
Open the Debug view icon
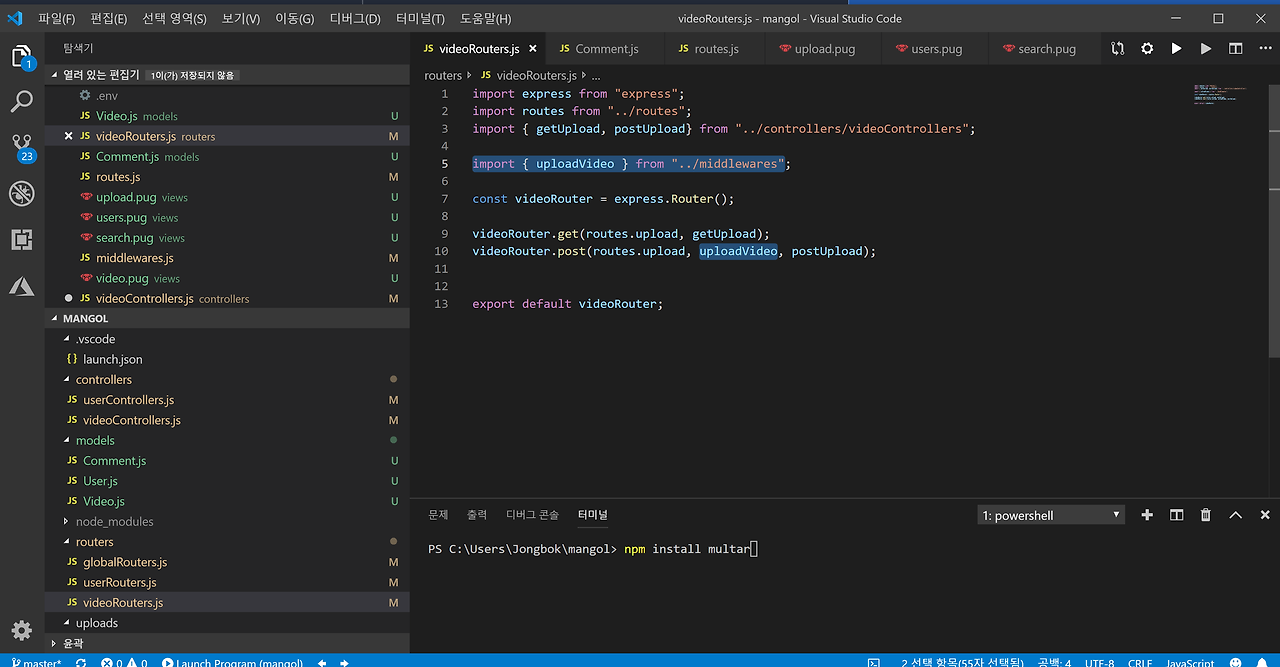click(x=22, y=194)
